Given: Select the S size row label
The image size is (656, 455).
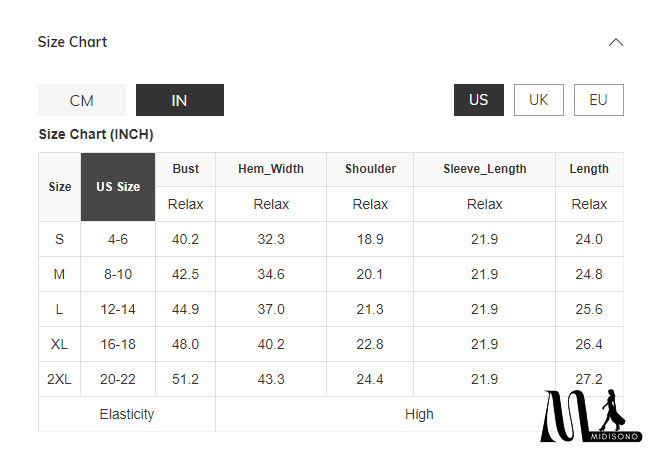Looking at the screenshot, I should point(60,239).
